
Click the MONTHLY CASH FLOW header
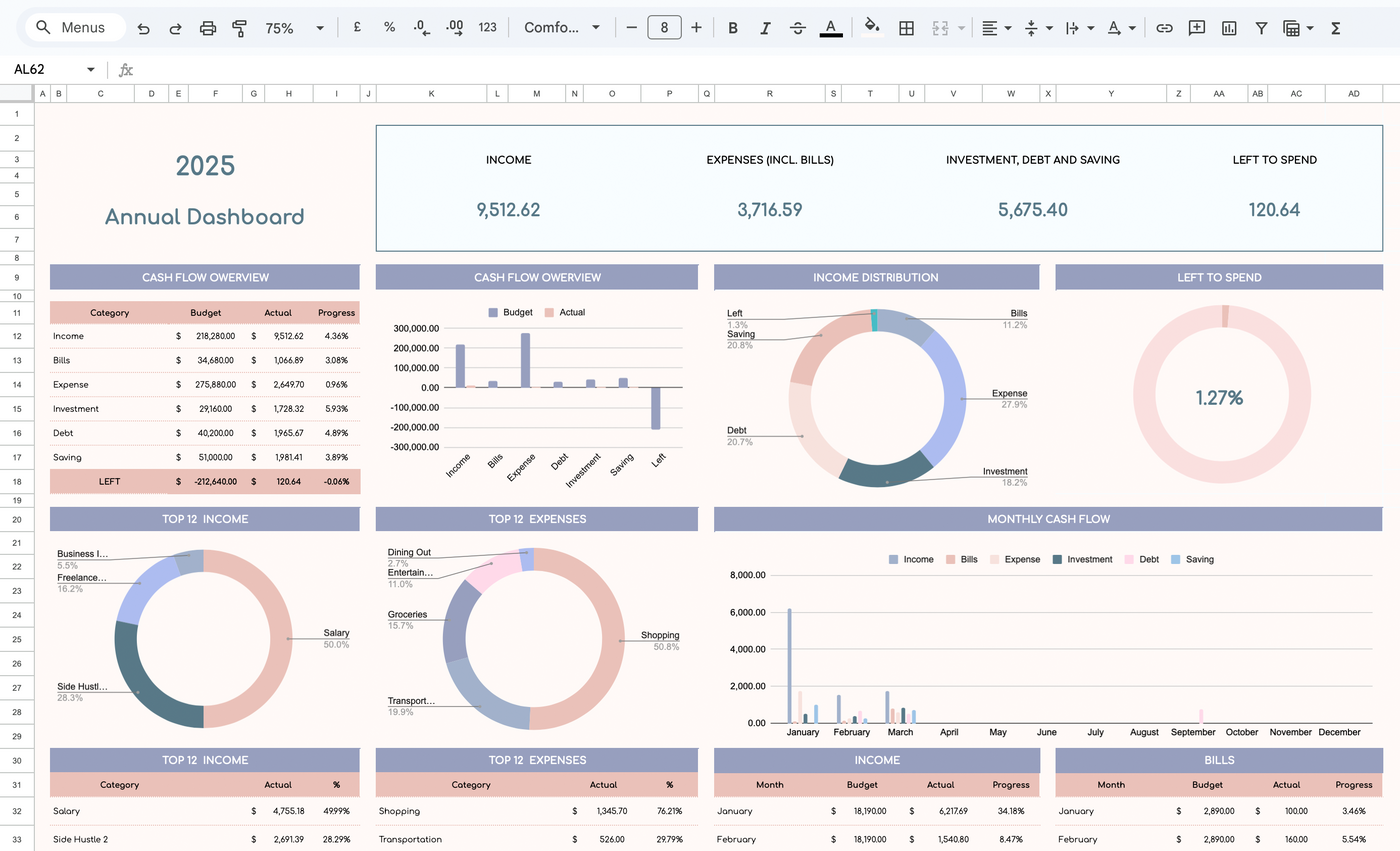[x=1048, y=519]
